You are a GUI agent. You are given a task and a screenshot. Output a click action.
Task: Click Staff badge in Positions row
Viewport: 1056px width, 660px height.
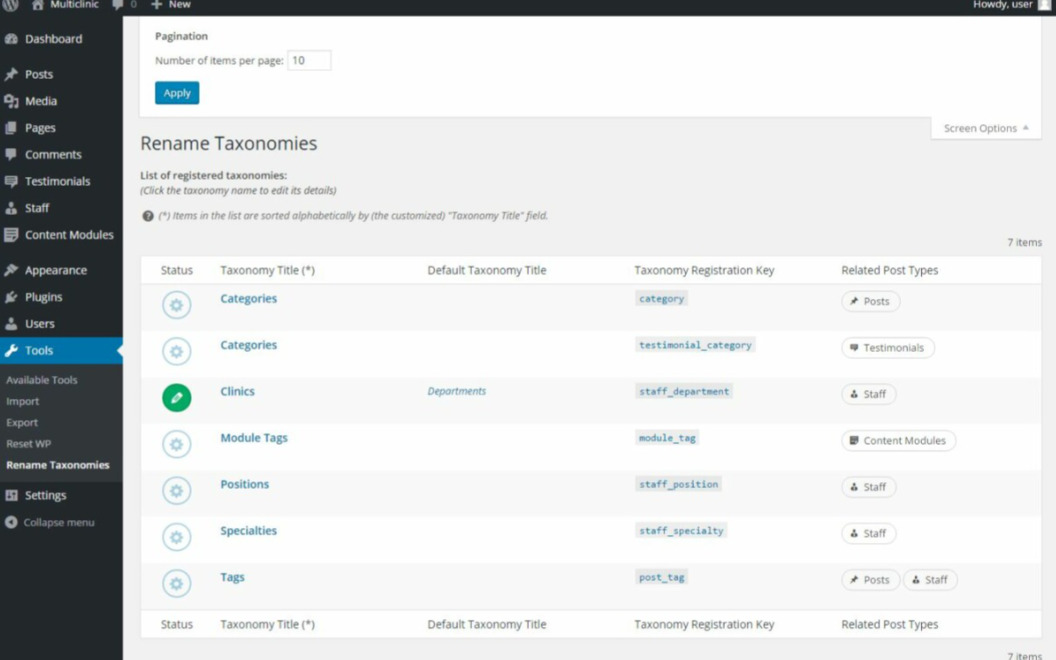click(869, 487)
